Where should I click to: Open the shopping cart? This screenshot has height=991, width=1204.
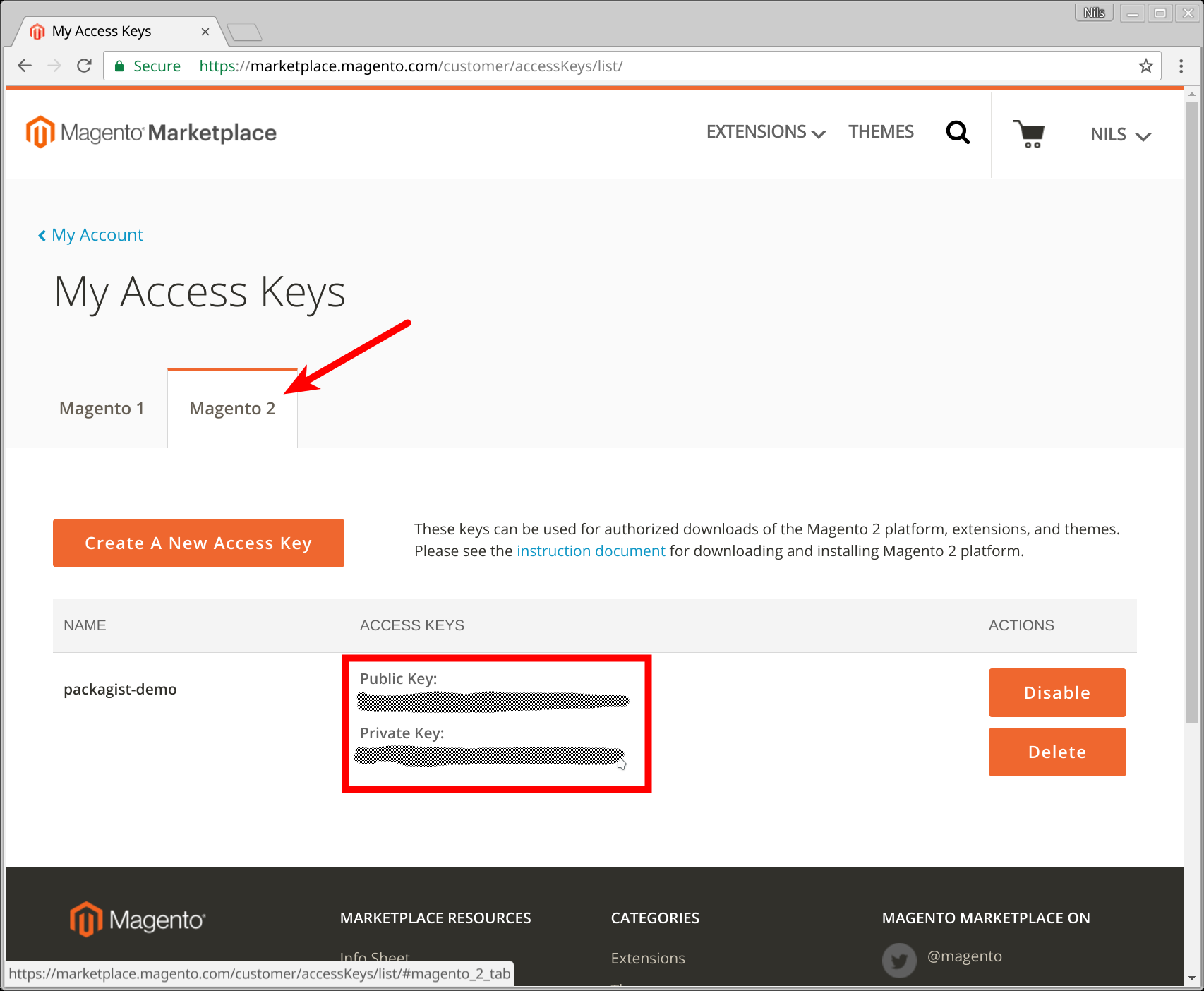click(x=1030, y=133)
